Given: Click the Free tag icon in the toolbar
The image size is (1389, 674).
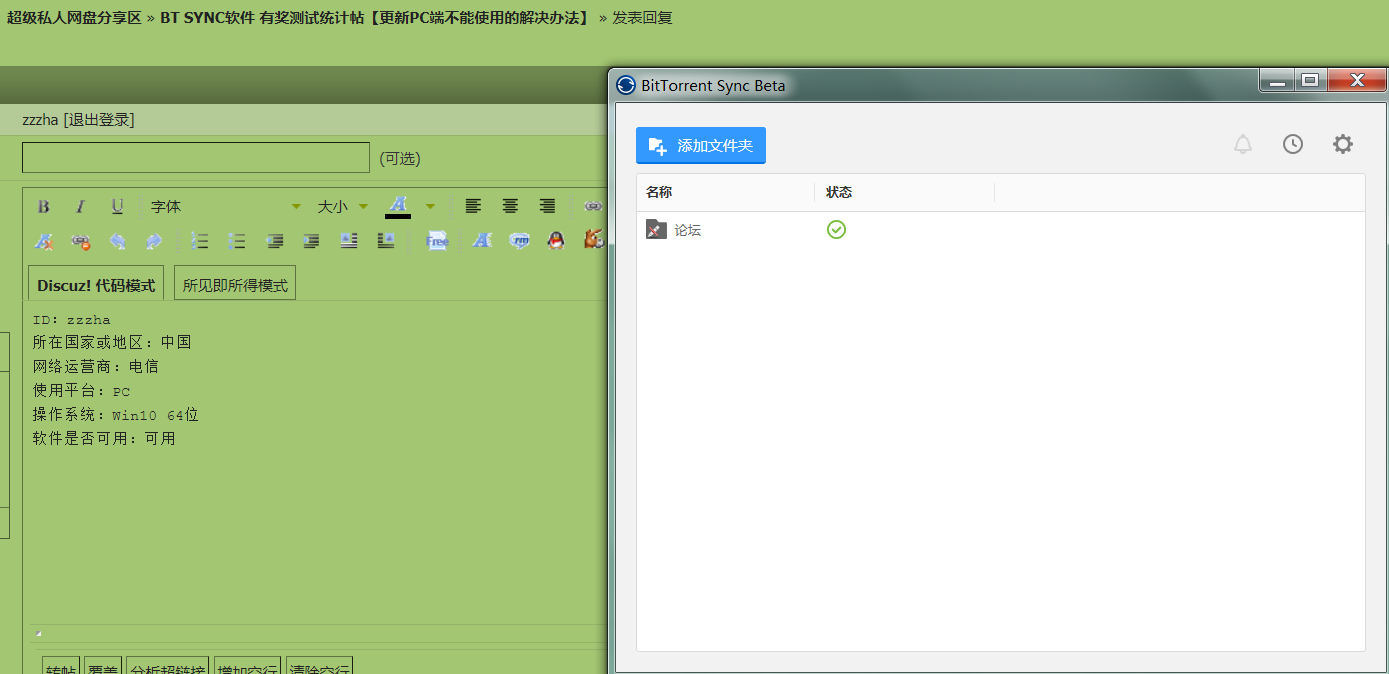Looking at the screenshot, I should point(437,241).
